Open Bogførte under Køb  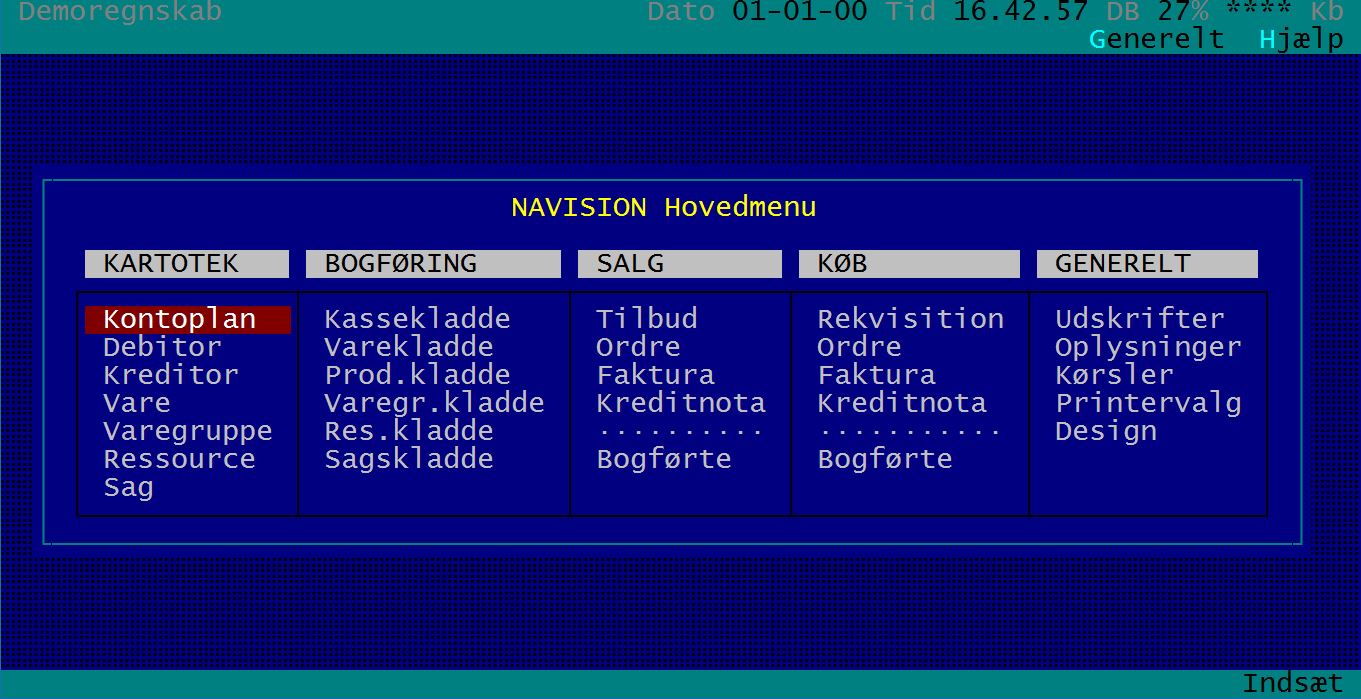(885, 460)
